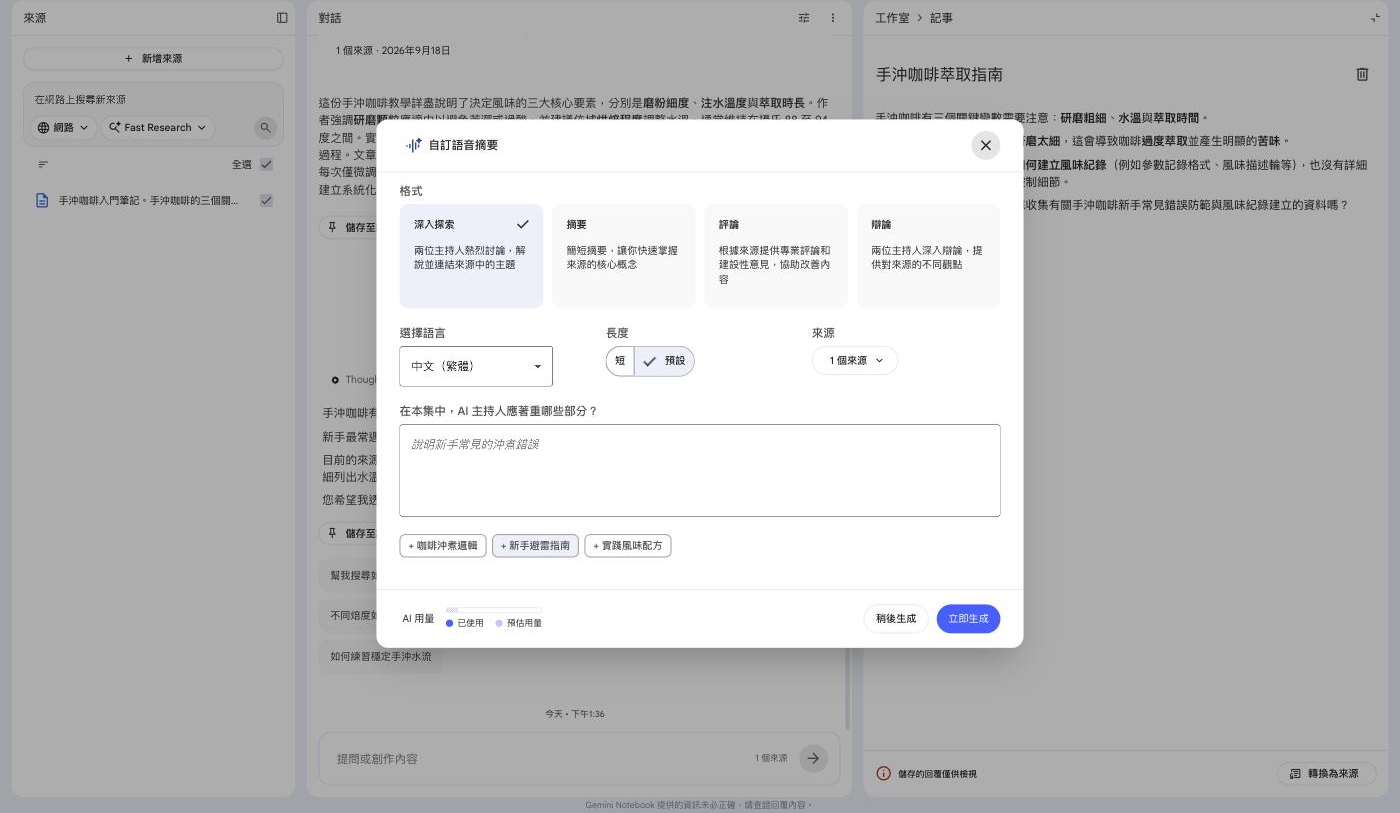Open the Fast Research mode dropdown

coord(158,127)
